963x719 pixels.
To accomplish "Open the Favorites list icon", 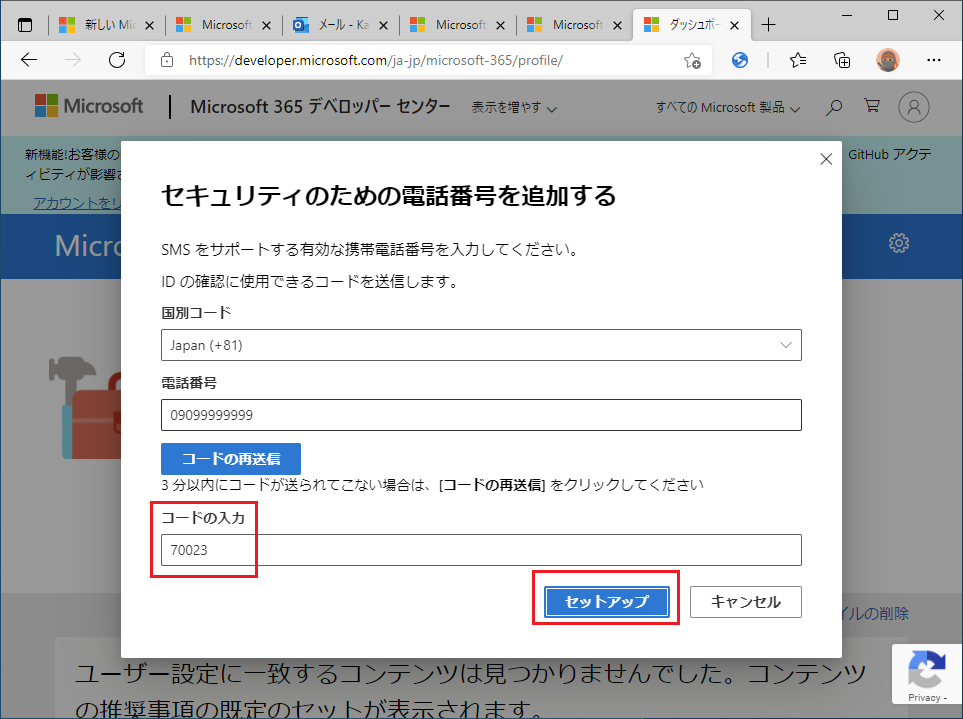I will [x=798, y=60].
